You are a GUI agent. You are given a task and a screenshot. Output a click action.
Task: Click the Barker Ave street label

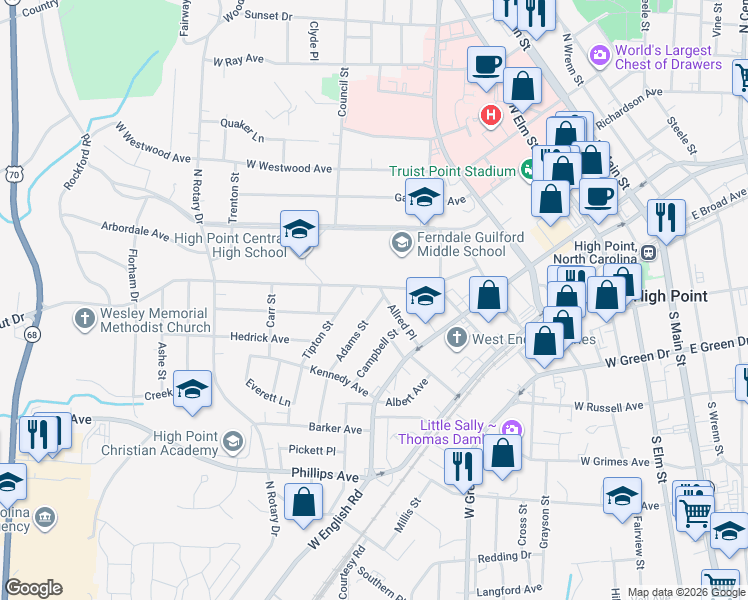[x=335, y=428]
